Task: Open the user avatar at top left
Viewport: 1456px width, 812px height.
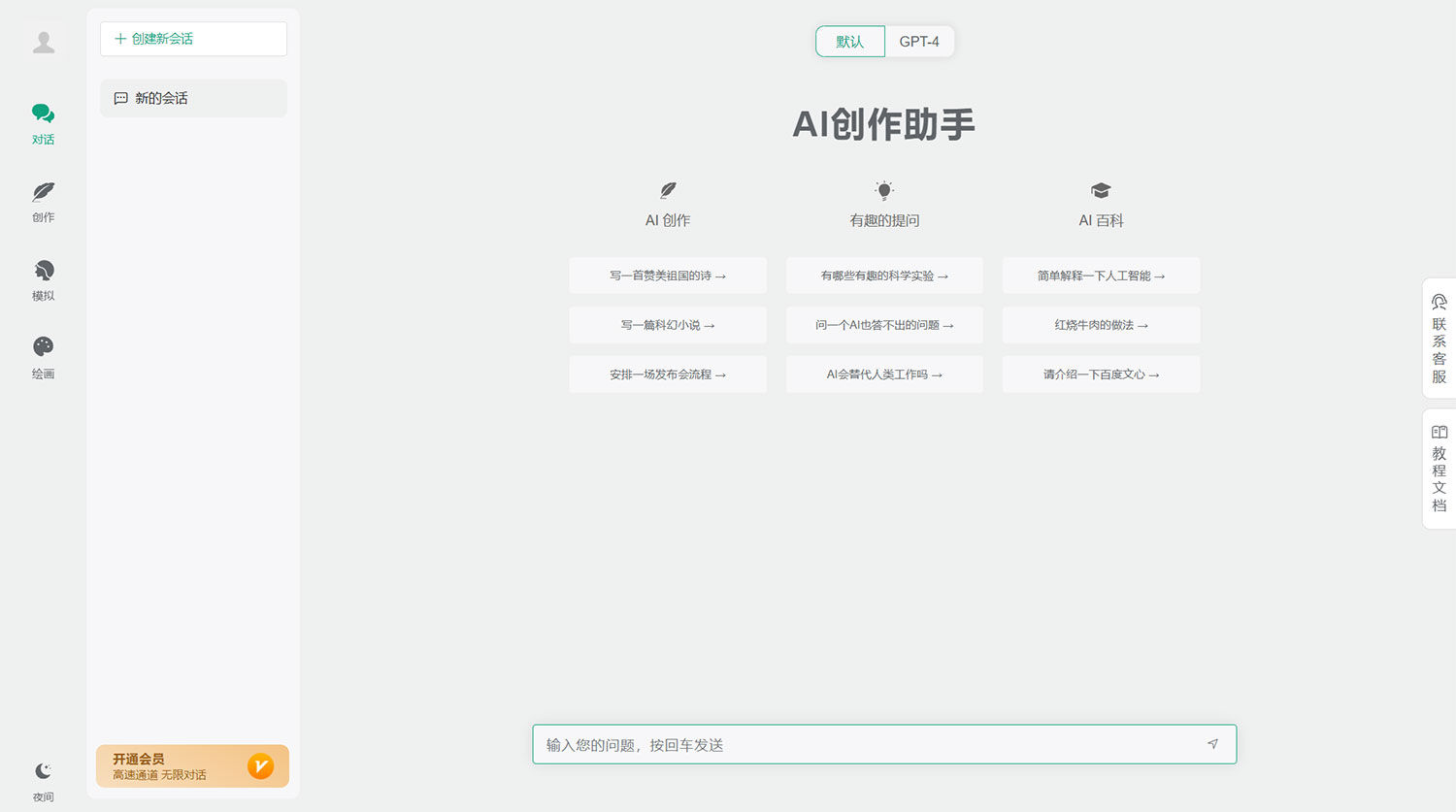Action: click(x=43, y=41)
